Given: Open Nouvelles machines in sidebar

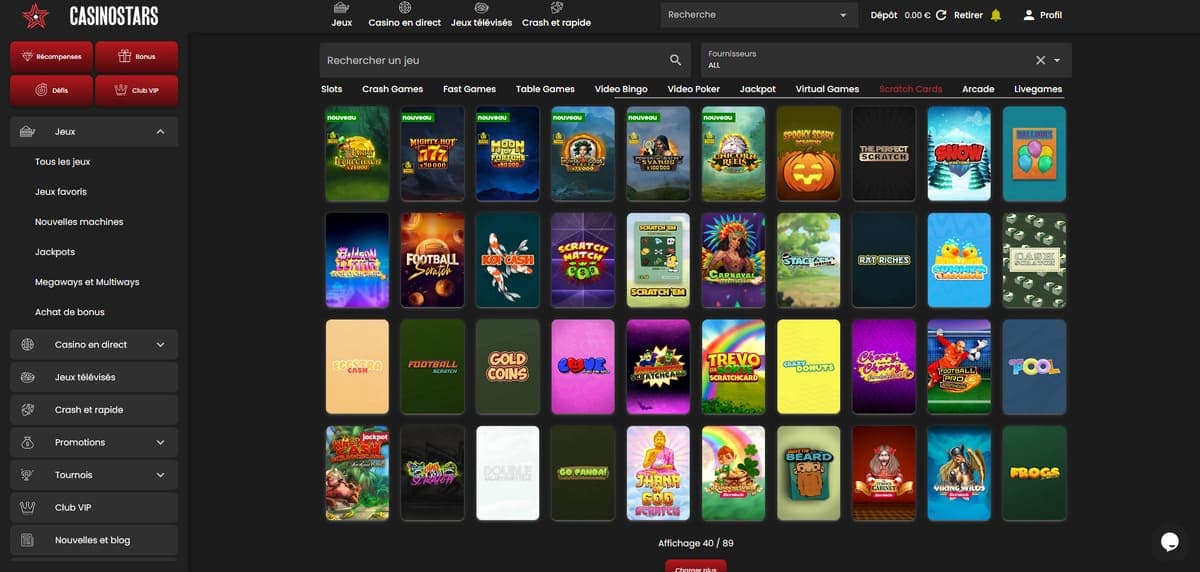Looking at the screenshot, I should [79, 222].
